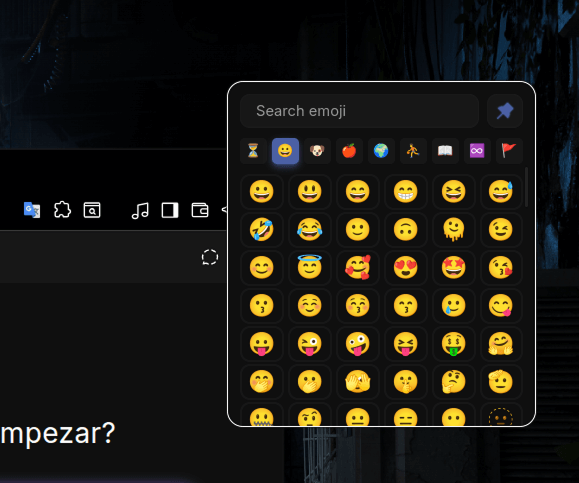The height and width of the screenshot is (483, 579).
Task: Insert the smiling face with tear emoji
Action: coord(453,305)
